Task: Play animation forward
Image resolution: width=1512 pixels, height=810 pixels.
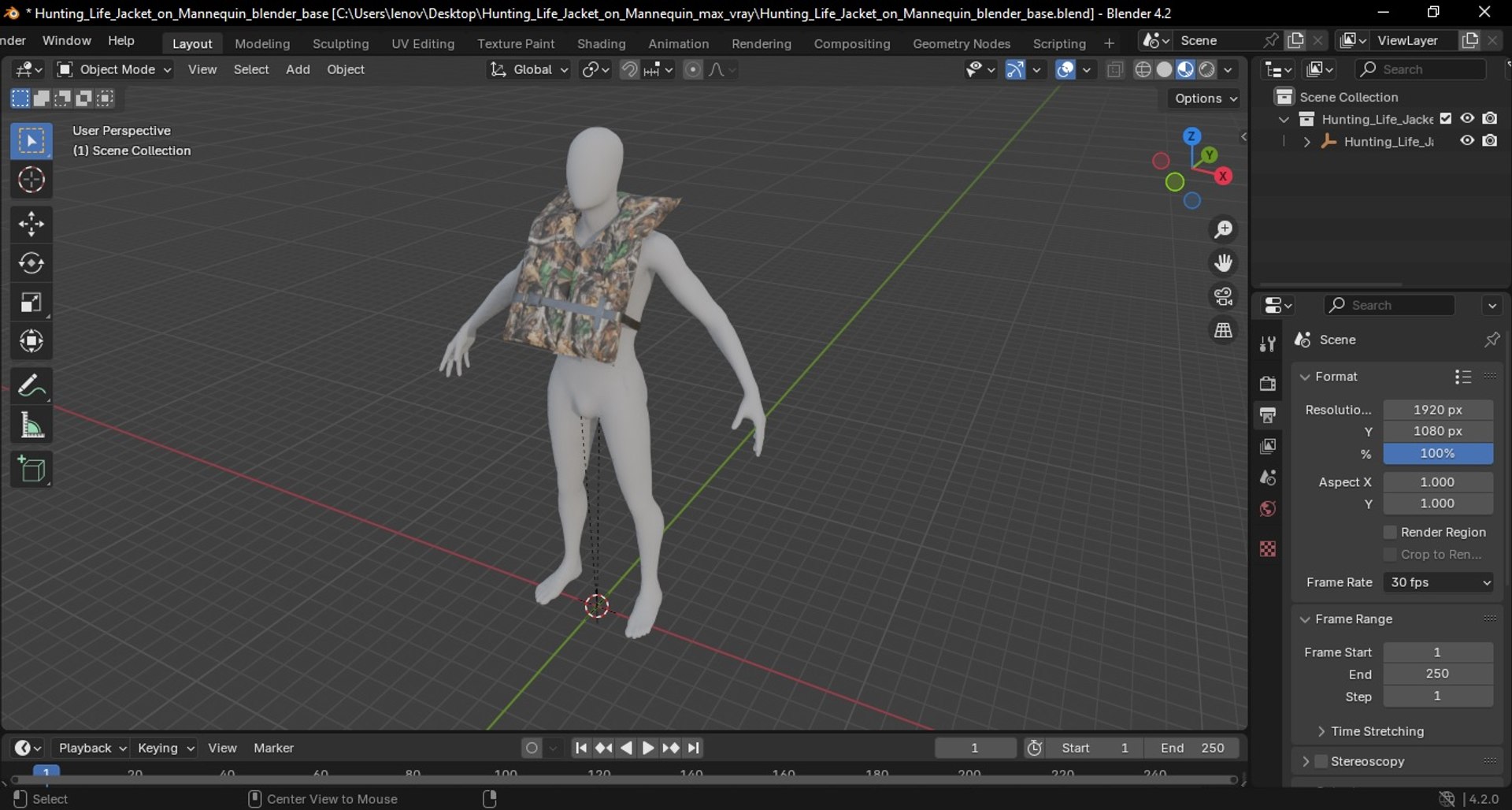Action: 648,748
